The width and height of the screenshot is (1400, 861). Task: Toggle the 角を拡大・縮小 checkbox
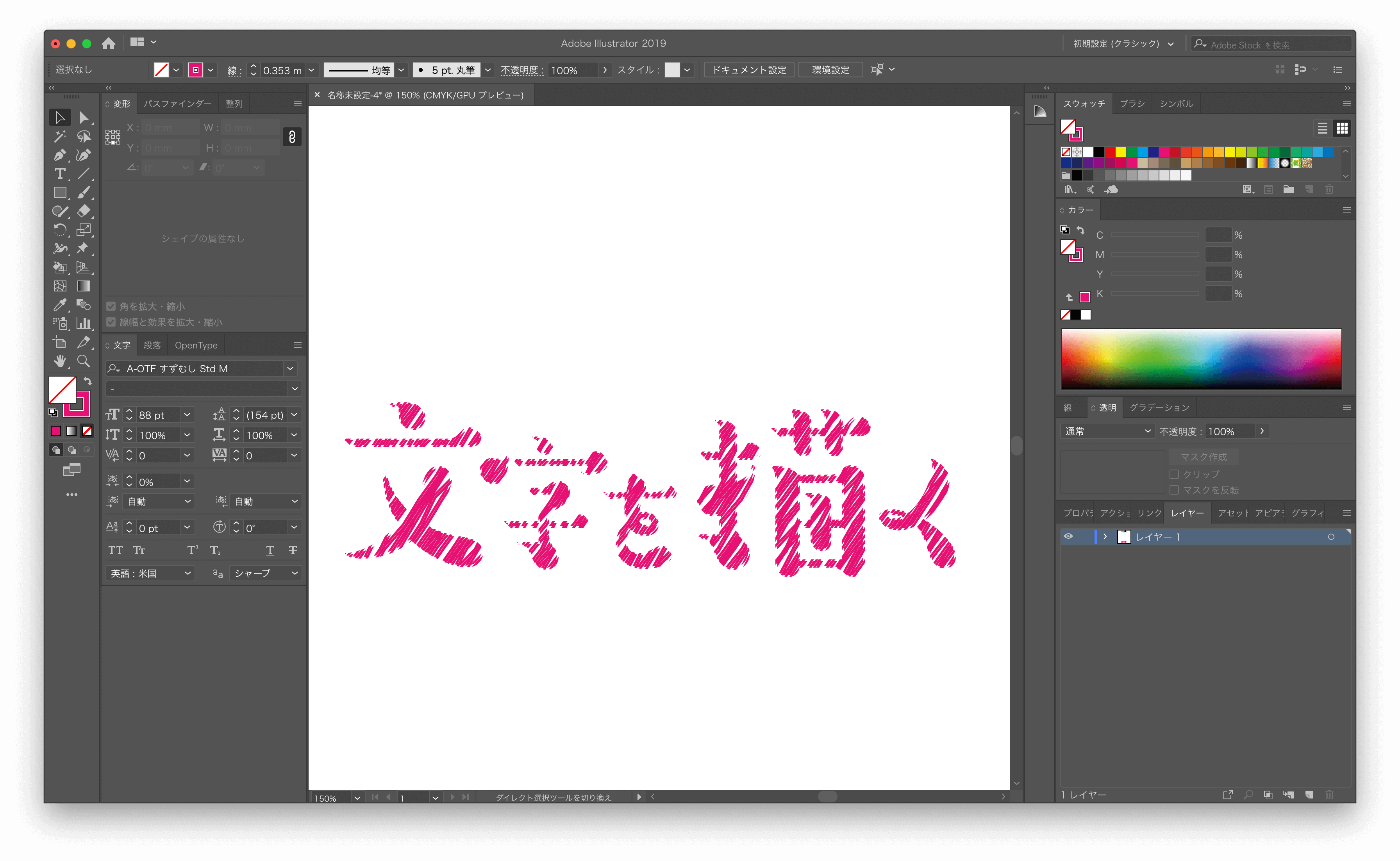tap(111, 306)
